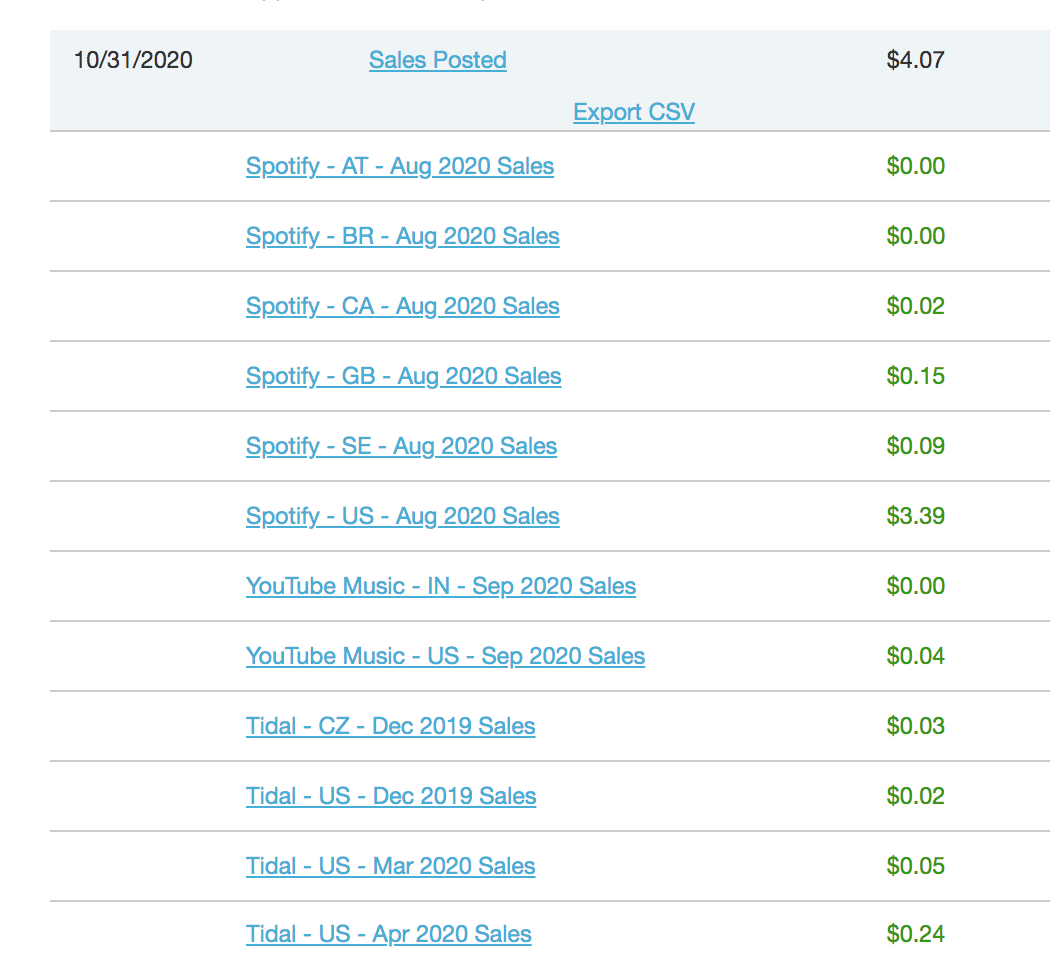Go to Spotify - SE - Aug 2020 Sales

click(x=401, y=446)
